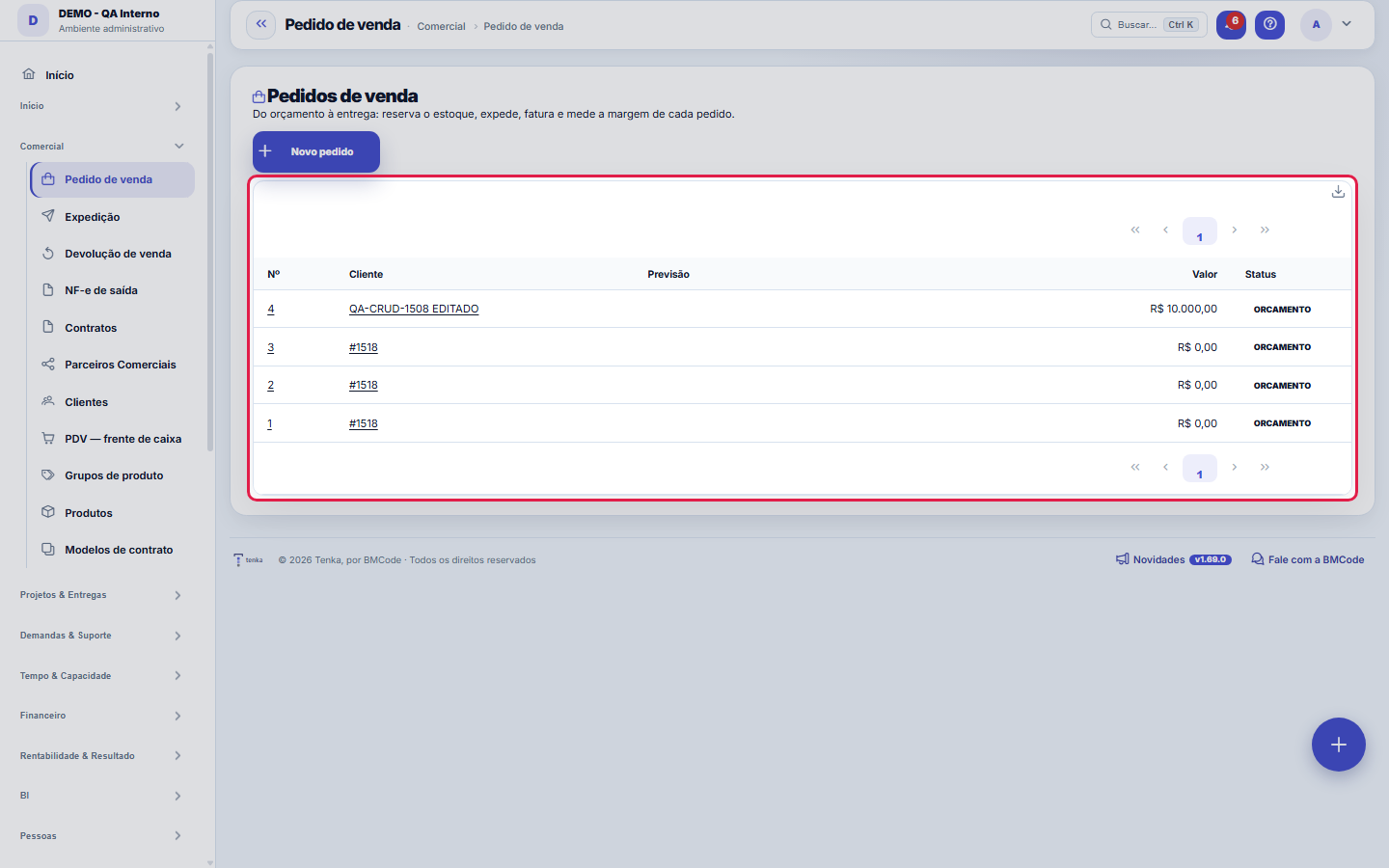Screen dimensions: 1389x868
Task: Collapse sidebar with double-chevron icon
Action: coord(261,24)
